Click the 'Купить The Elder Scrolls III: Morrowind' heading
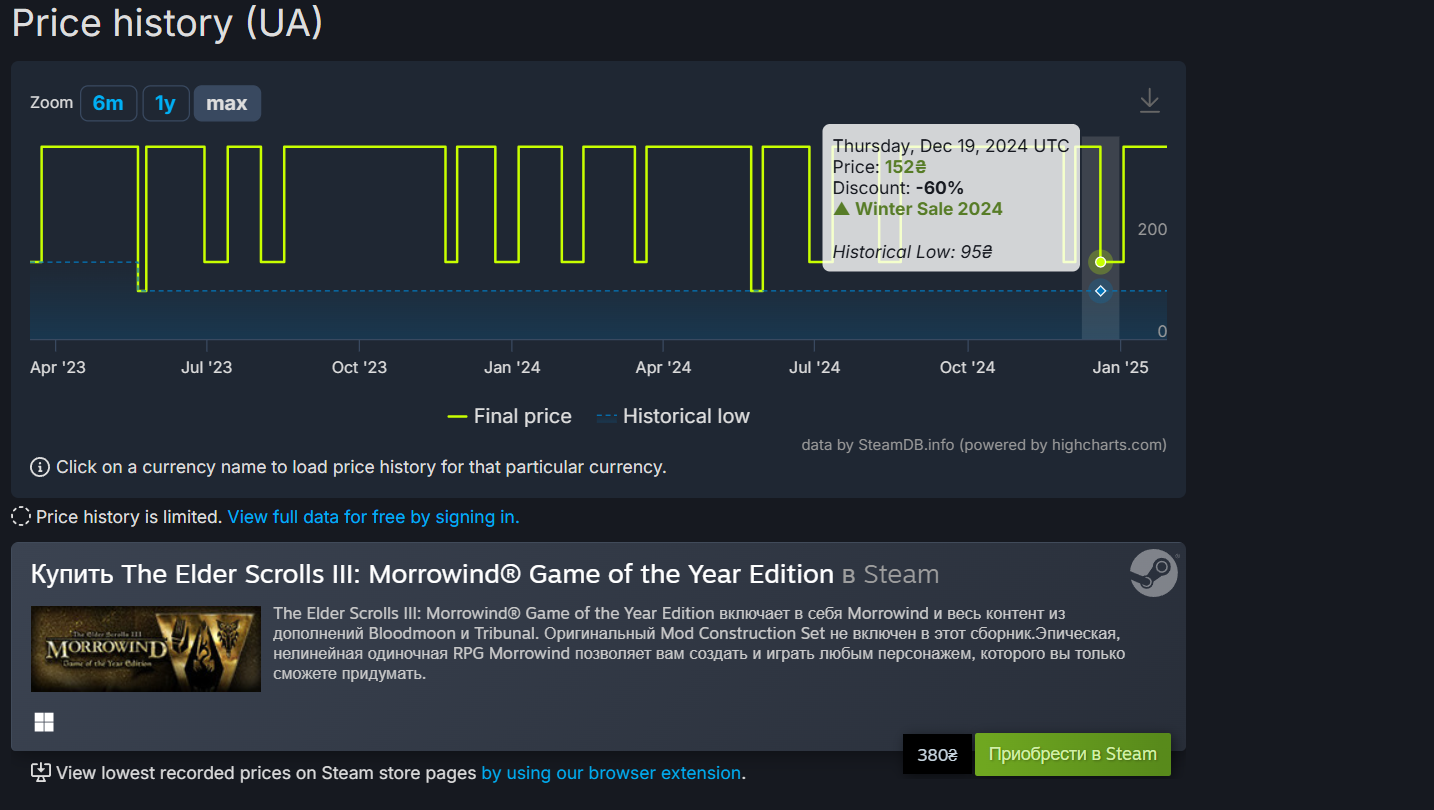 (432, 574)
